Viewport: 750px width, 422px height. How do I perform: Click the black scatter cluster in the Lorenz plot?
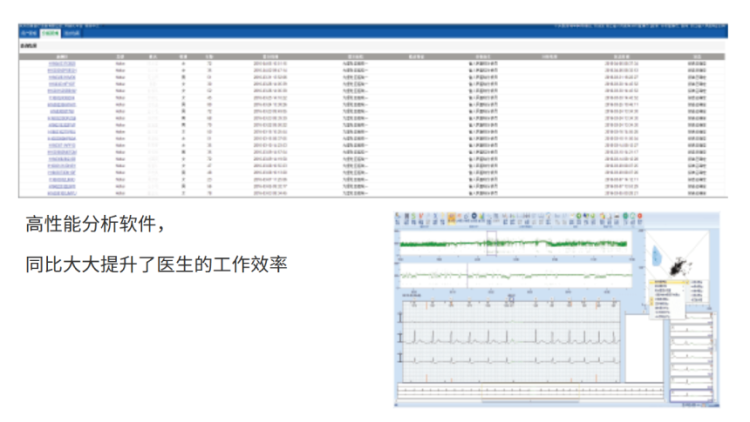[x=678, y=267]
